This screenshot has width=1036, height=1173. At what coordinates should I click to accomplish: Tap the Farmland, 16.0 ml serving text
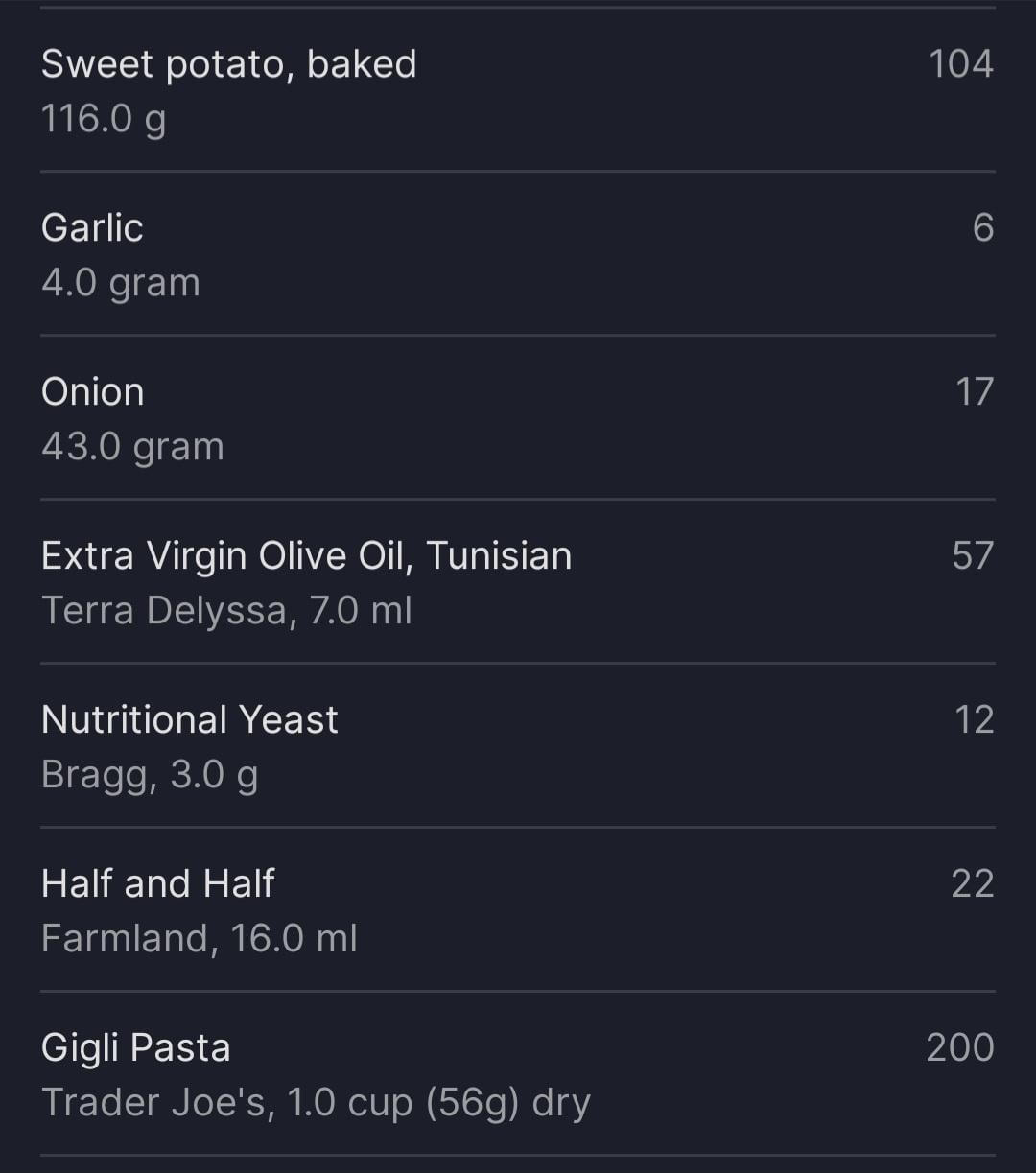pos(200,939)
